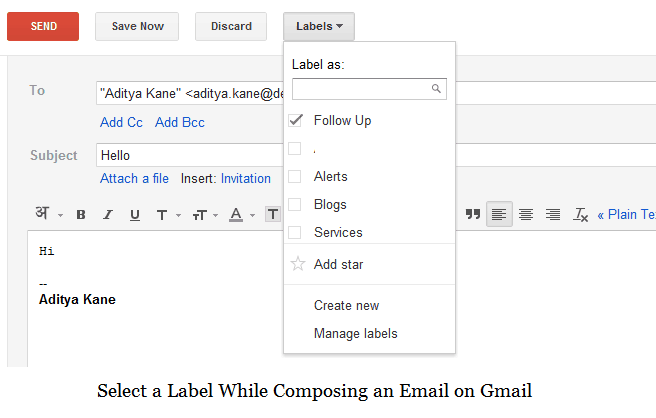Center align the message text
Image resolution: width=656 pixels, height=418 pixels.
tap(526, 214)
